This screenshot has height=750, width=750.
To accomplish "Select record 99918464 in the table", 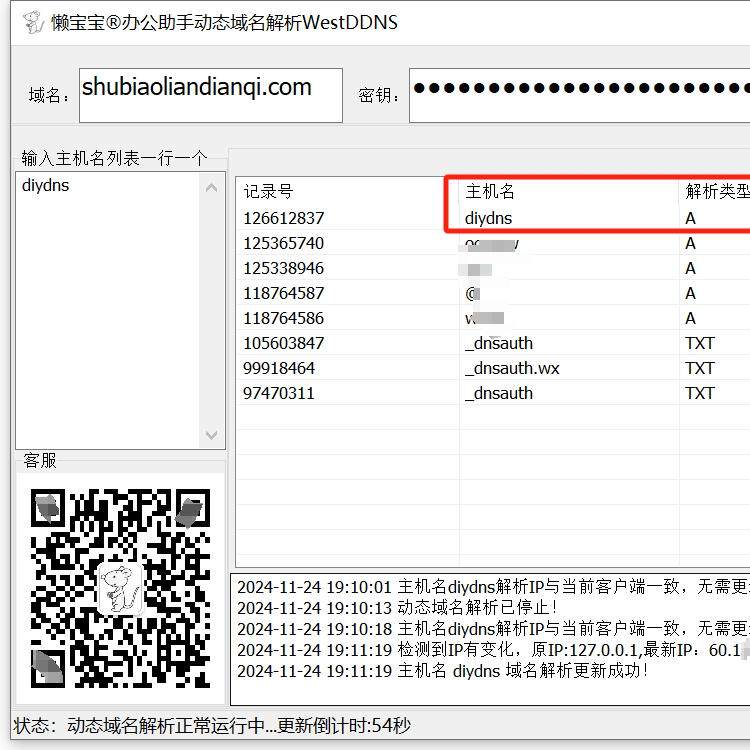I will 279,368.
